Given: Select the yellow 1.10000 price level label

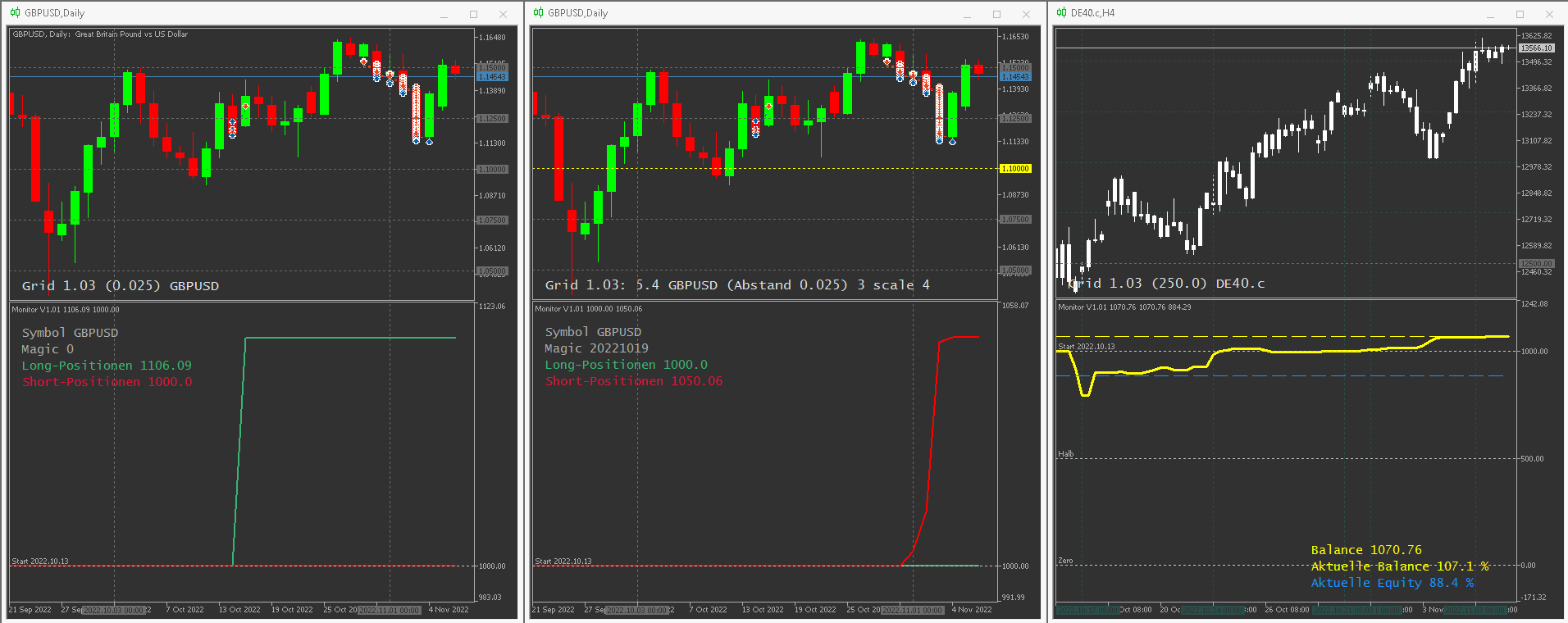Looking at the screenshot, I should coord(1015,169).
